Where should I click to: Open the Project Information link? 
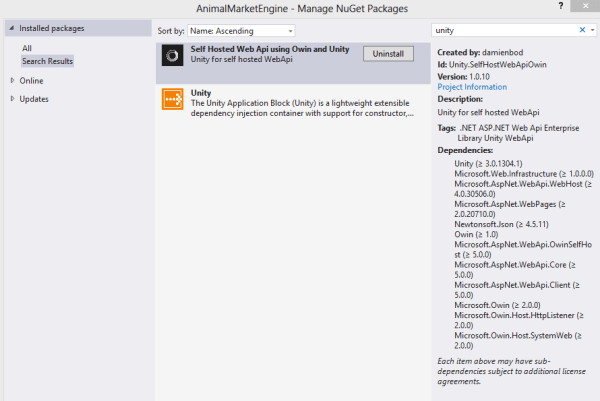pos(473,86)
